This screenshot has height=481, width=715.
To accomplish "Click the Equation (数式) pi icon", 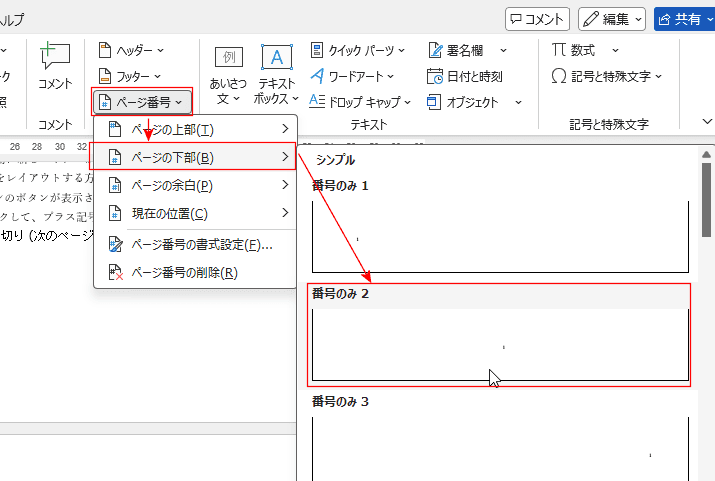I will click(560, 50).
